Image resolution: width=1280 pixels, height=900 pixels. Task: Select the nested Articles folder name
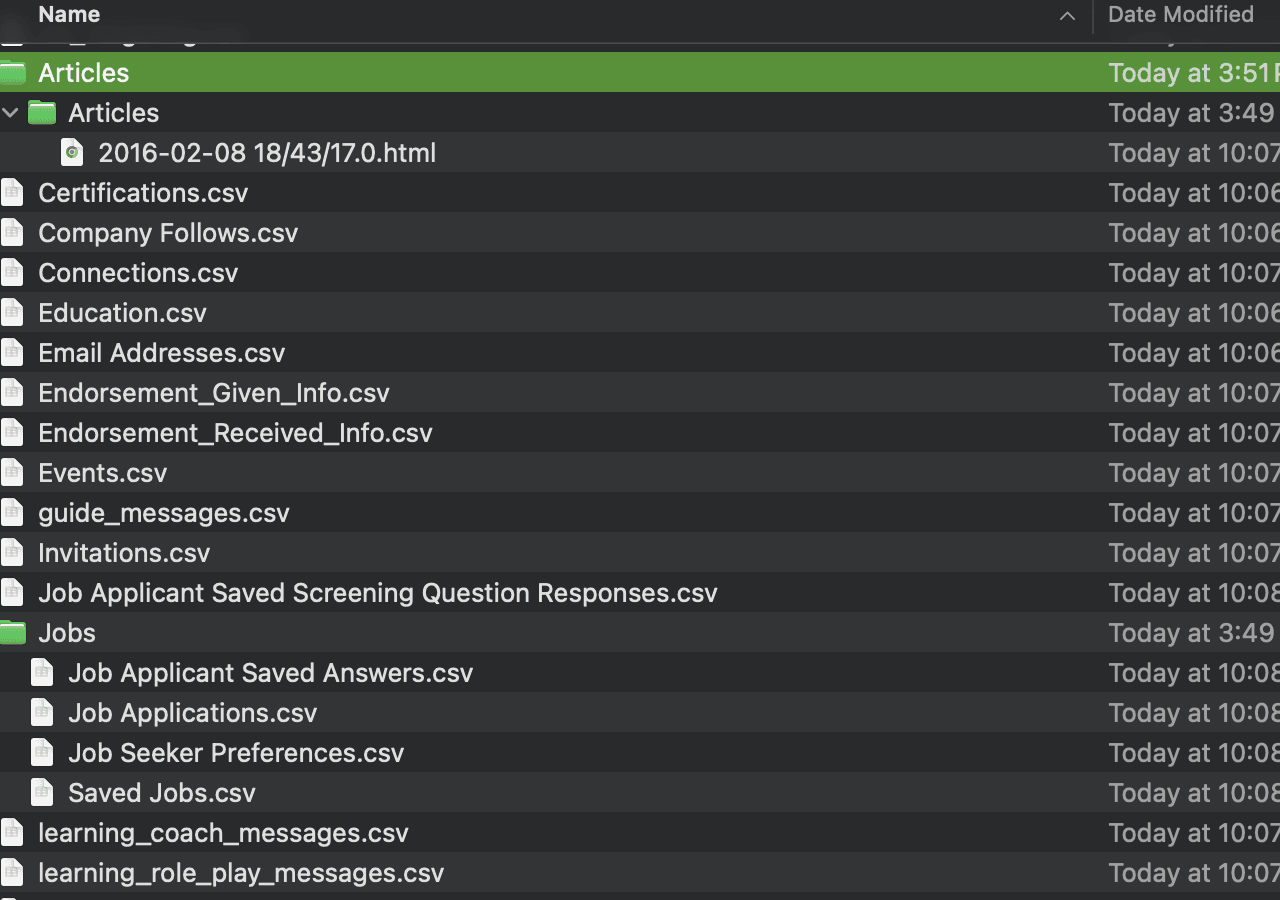pyautogui.click(x=114, y=113)
